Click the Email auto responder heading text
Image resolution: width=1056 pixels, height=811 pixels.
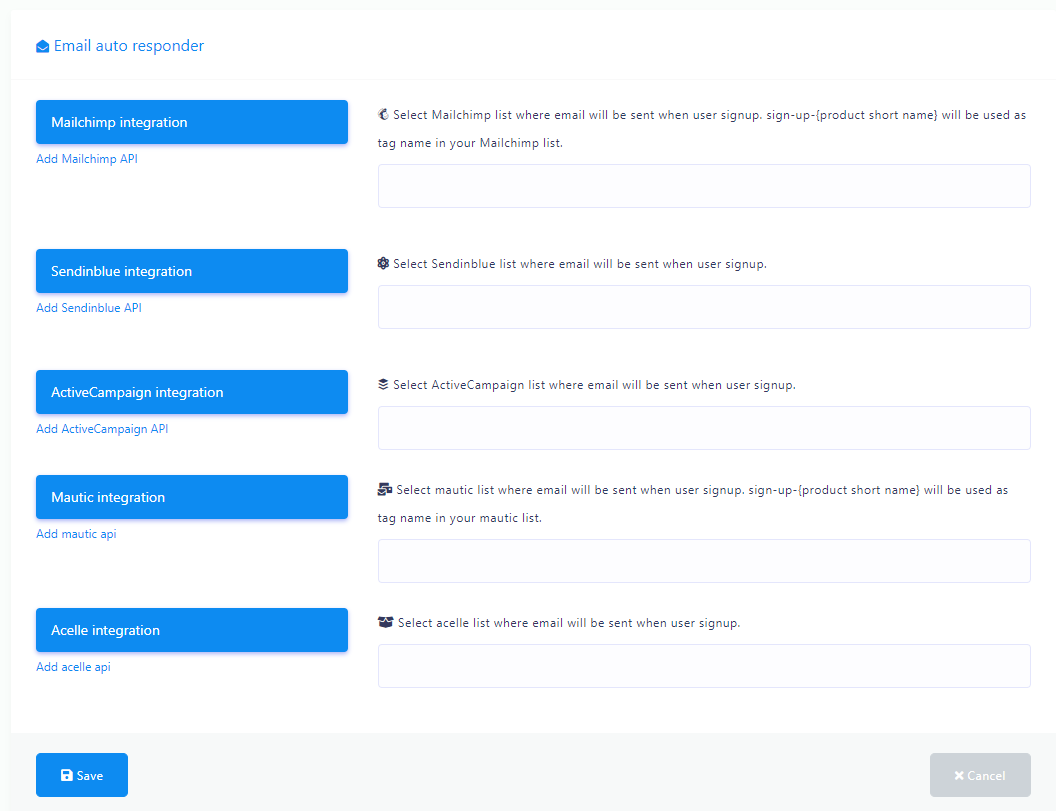coord(129,46)
